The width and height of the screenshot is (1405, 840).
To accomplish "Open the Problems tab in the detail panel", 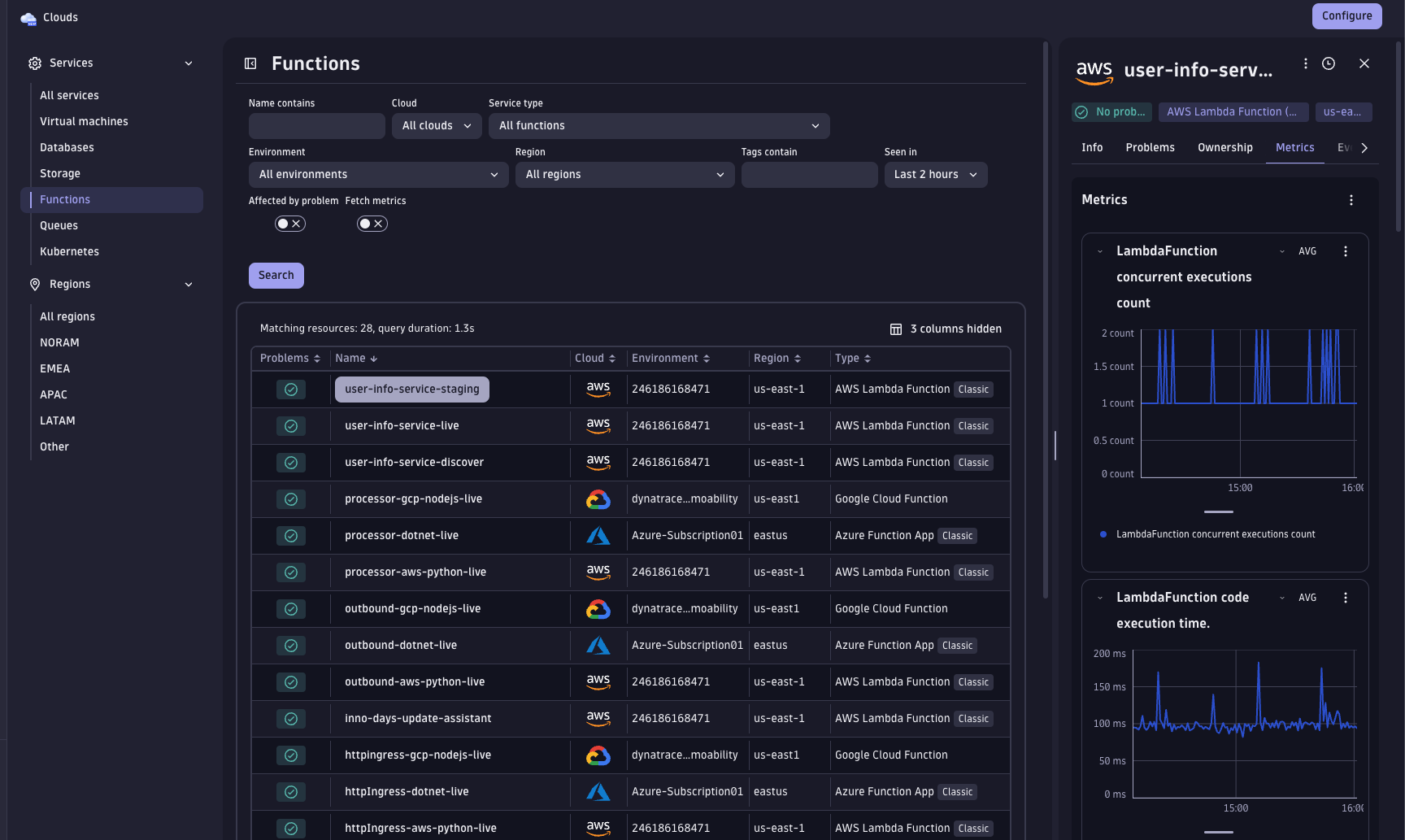I will coord(1150,147).
